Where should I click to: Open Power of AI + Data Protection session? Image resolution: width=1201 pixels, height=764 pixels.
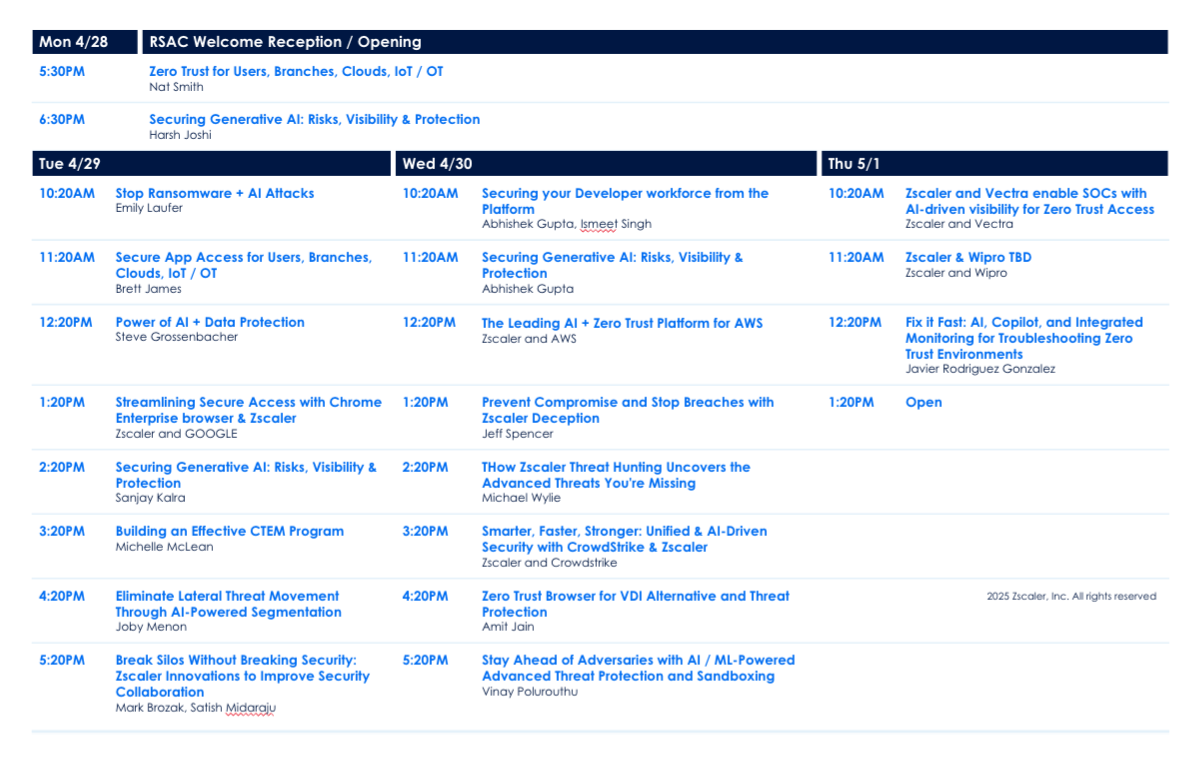[x=210, y=322]
